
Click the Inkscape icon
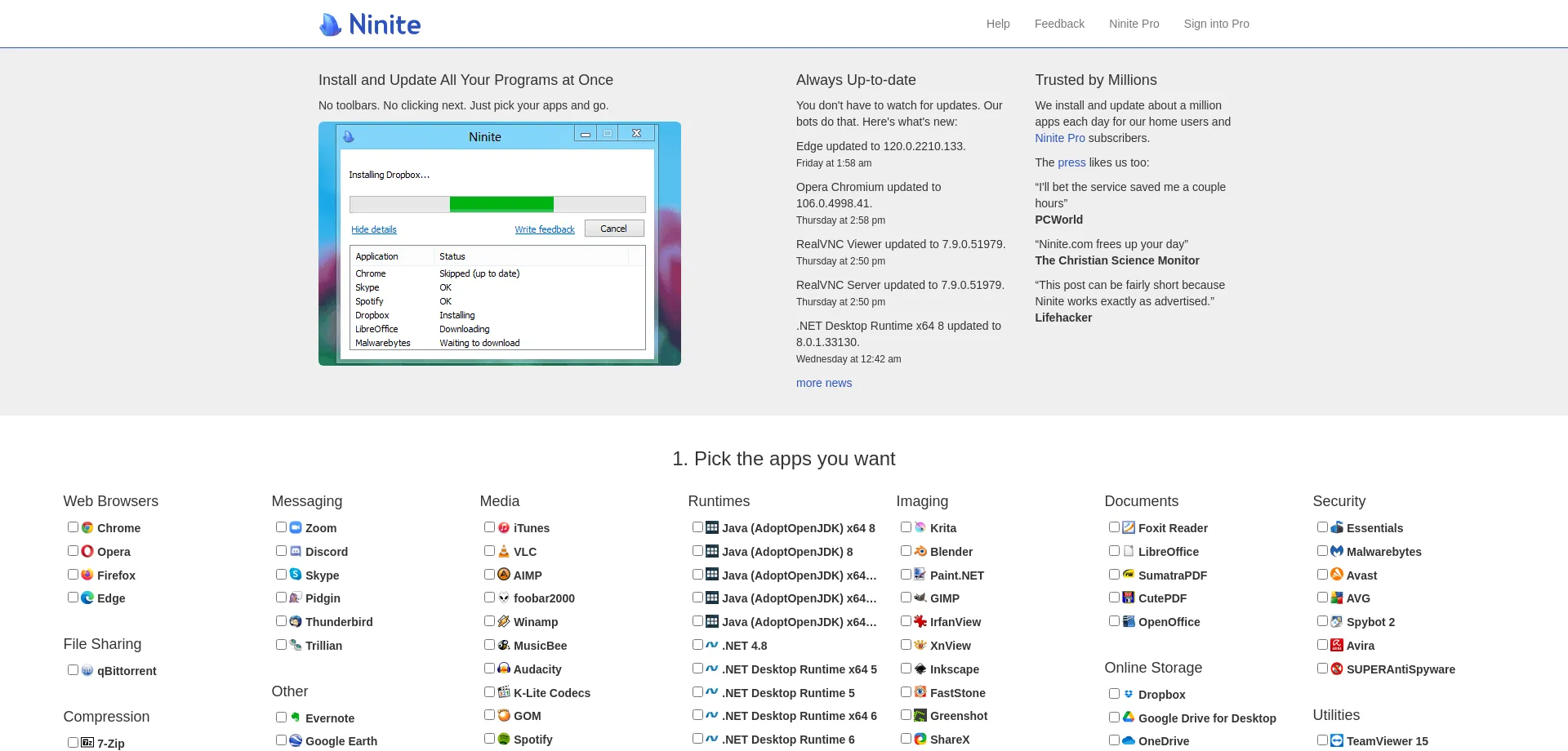pyautogui.click(x=920, y=669)
